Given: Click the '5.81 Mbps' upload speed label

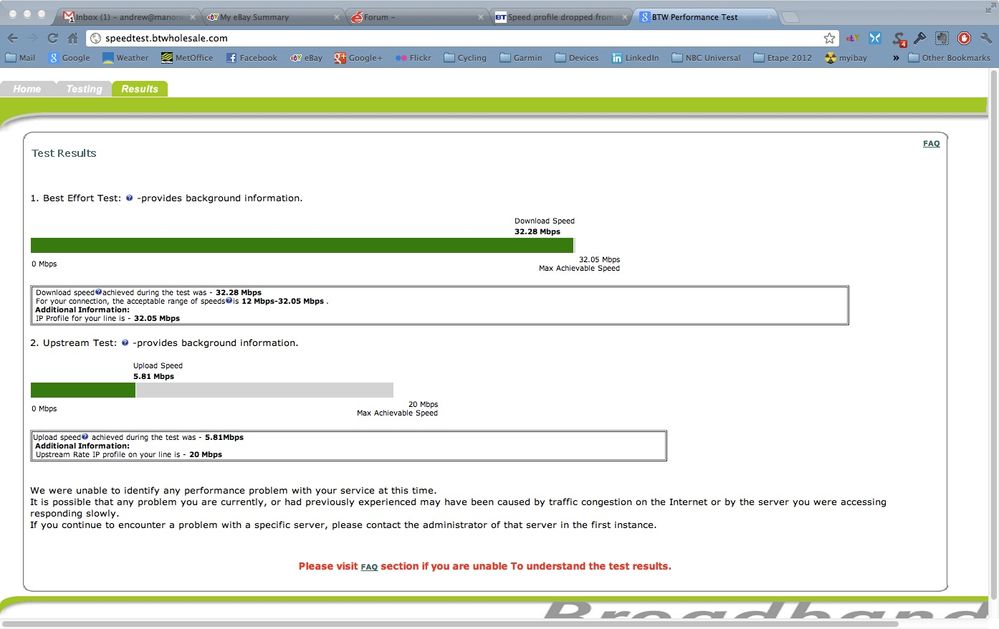Looking at the screenshot, I should point(154,376).
